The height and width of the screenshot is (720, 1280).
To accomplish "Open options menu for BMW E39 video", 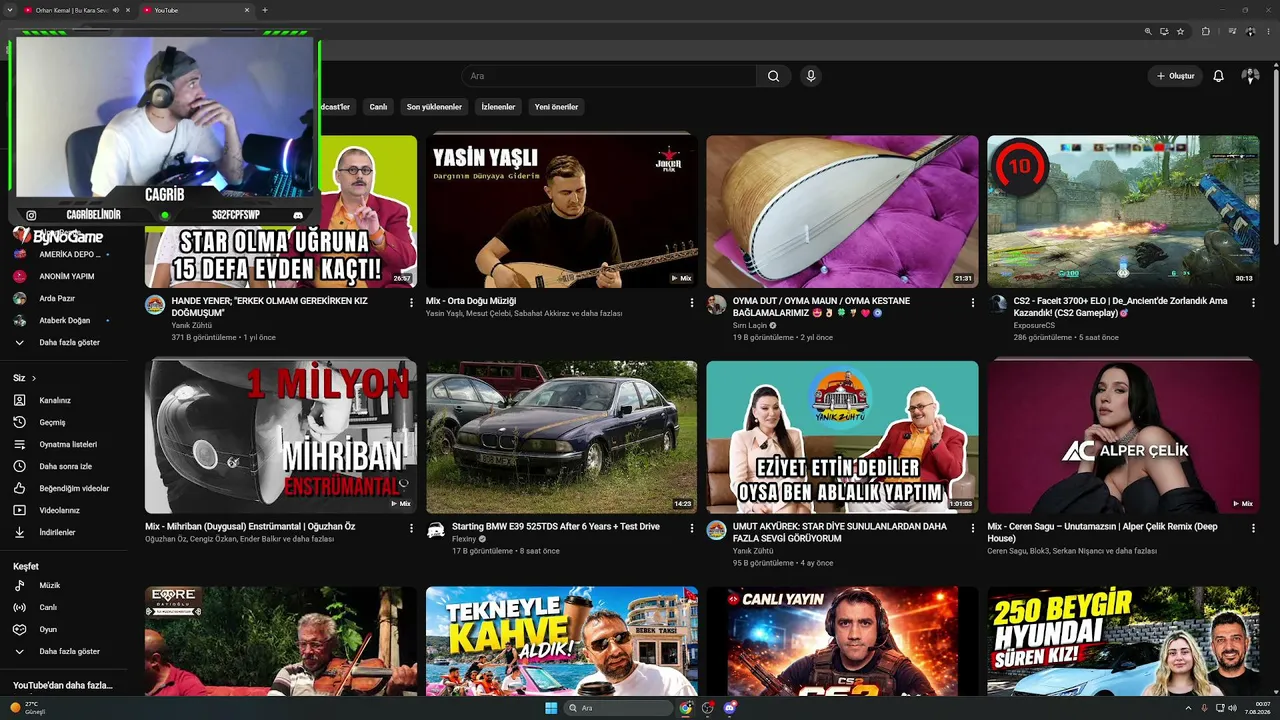I will click(x=691, y=528).
